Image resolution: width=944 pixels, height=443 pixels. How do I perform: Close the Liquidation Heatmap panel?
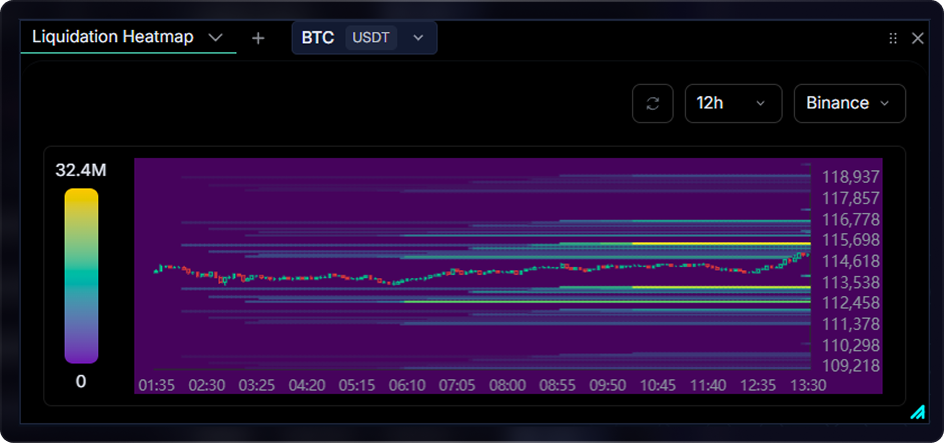click(x=918, y=38)
